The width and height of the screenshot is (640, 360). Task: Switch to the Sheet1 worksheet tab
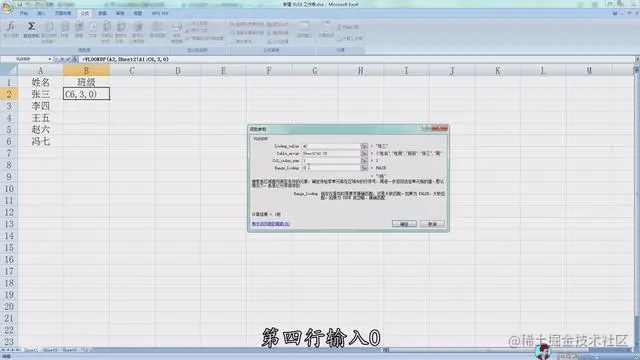(x=31, y=350)
